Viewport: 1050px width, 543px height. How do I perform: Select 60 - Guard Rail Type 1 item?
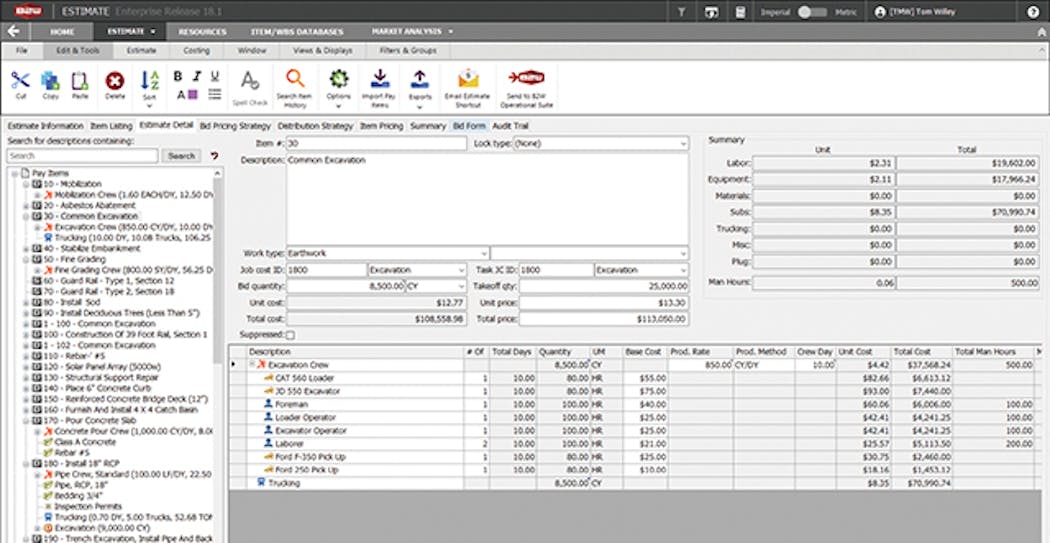pos(108,281)
